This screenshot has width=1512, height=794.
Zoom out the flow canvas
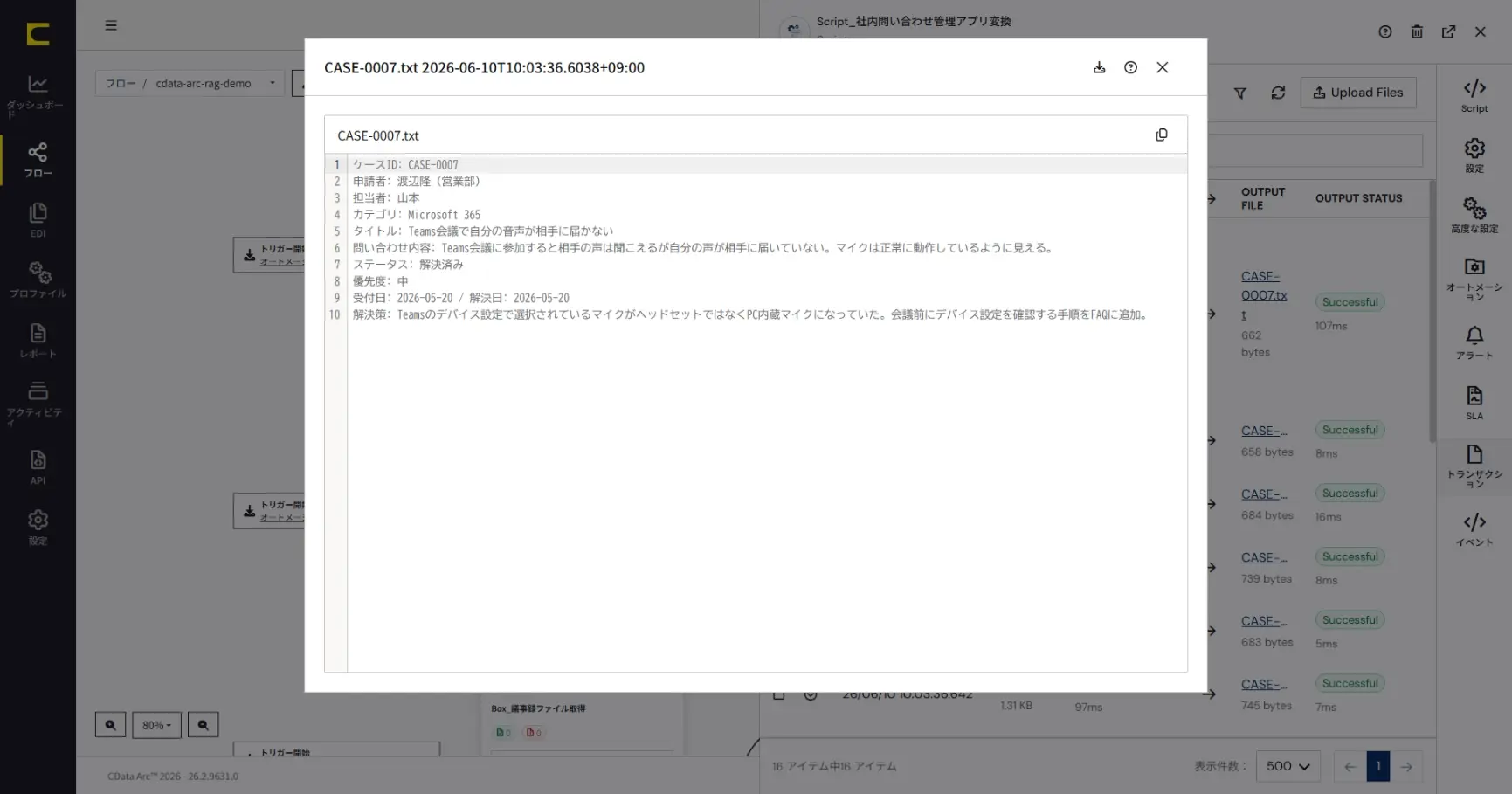tap(203, 725)
